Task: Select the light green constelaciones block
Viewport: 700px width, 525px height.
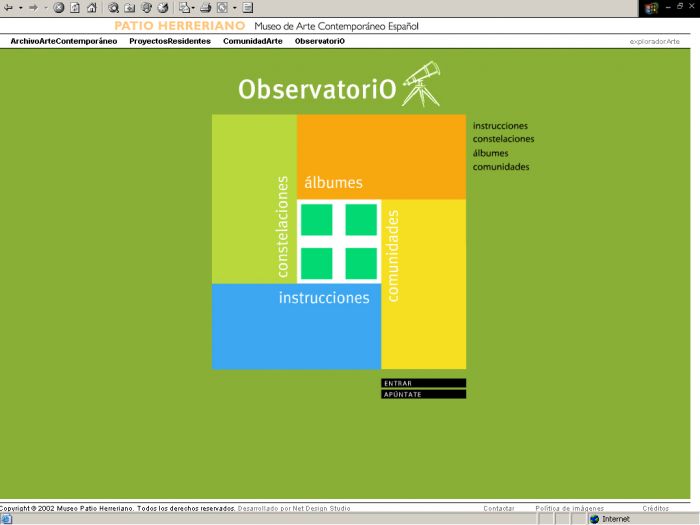Action: coord(254,199)
